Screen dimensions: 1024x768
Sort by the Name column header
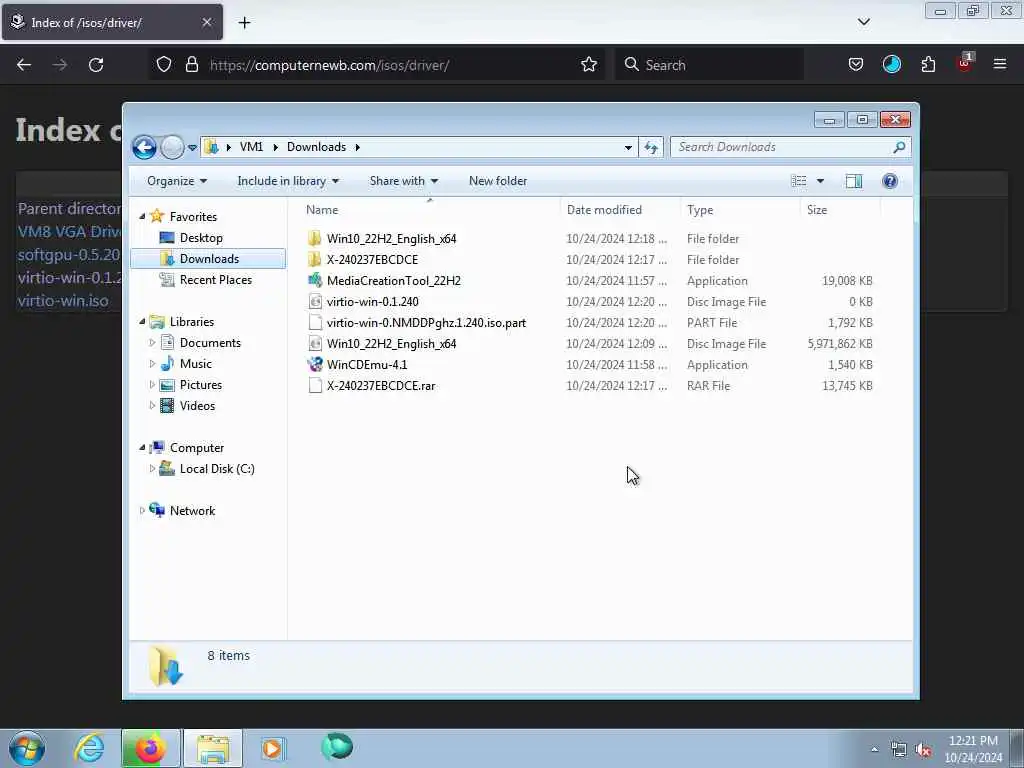point(430,210)
